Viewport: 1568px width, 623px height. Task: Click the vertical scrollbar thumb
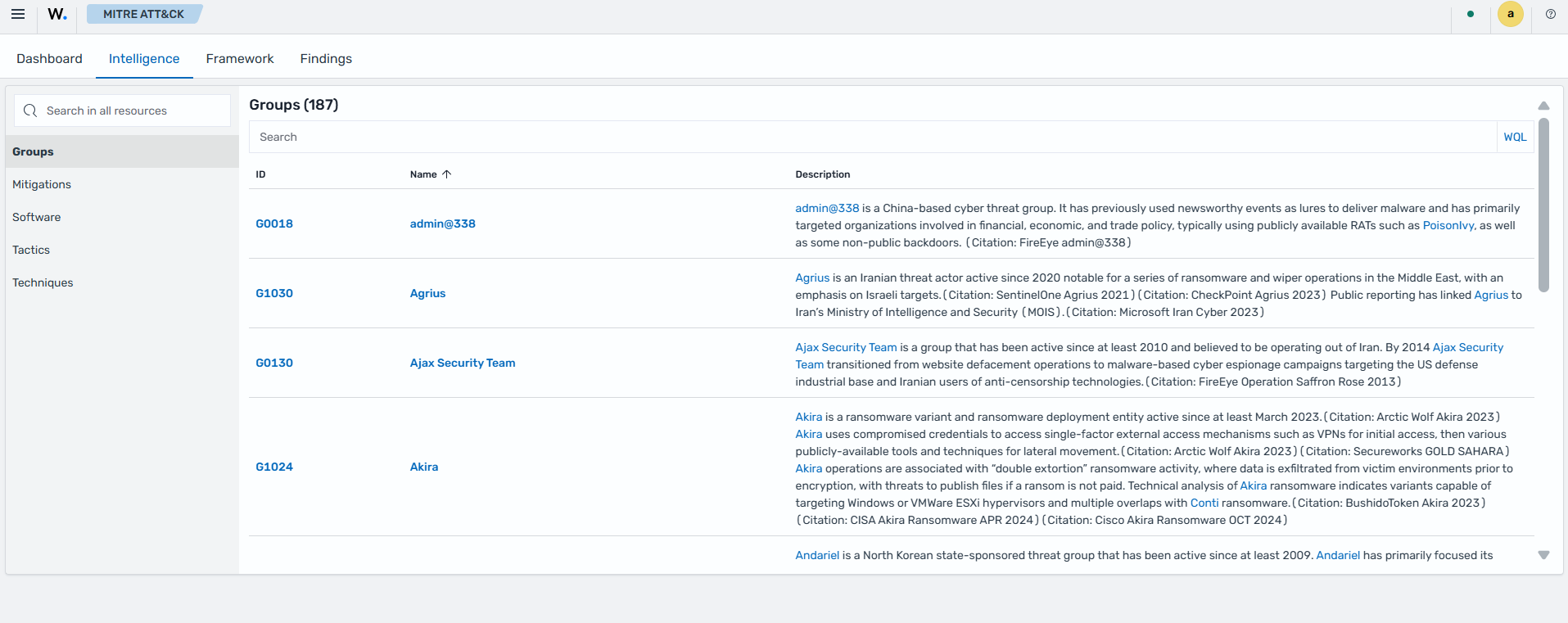1543,205
